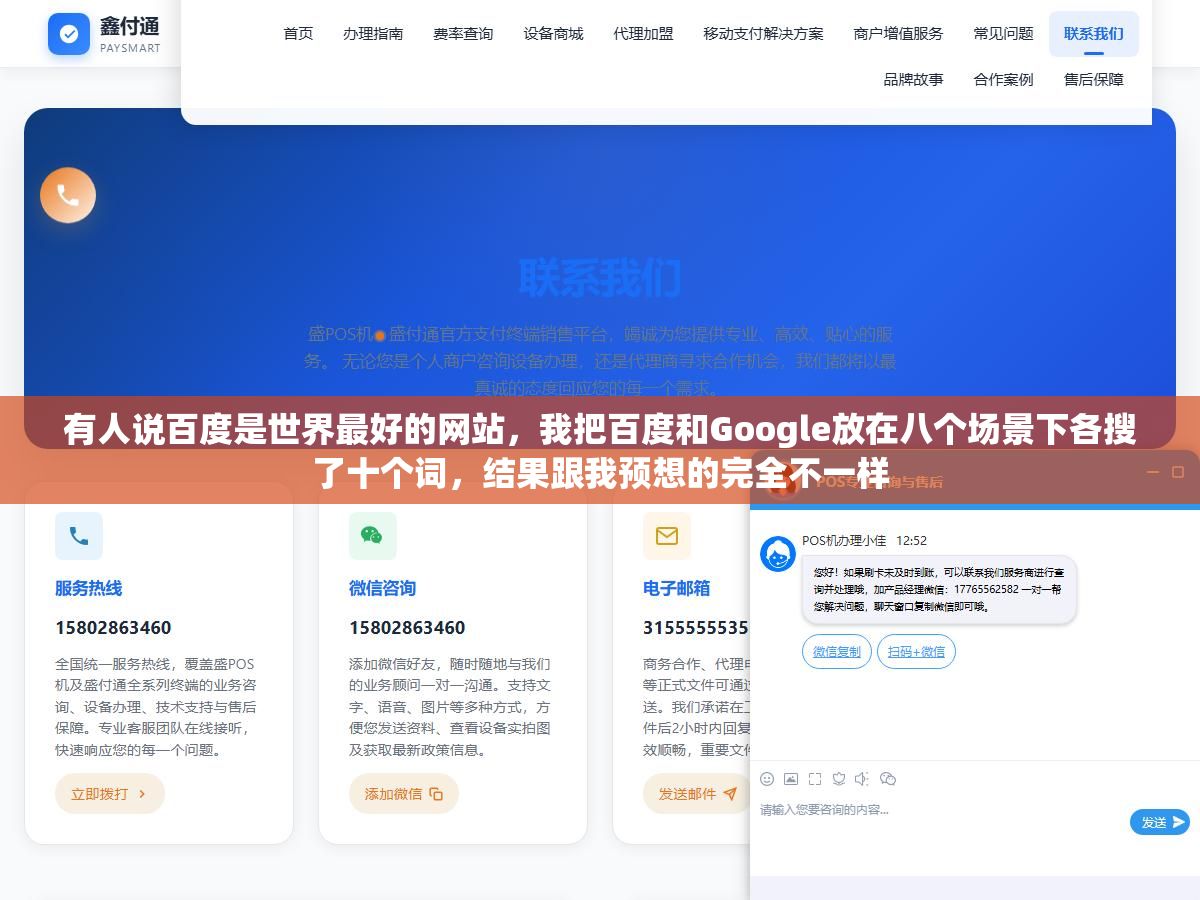Click the blue phone icon above 服务热线

tap(79, 536)
